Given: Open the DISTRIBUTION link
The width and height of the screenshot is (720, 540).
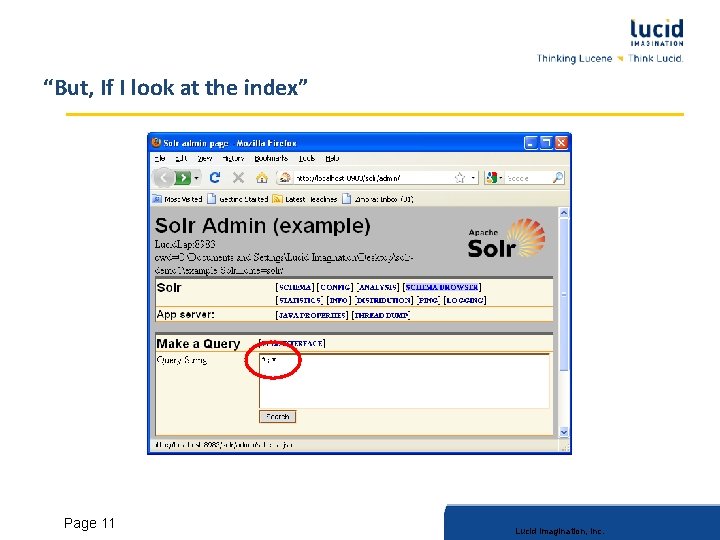Looking at the screenshot, I should 384,300.
